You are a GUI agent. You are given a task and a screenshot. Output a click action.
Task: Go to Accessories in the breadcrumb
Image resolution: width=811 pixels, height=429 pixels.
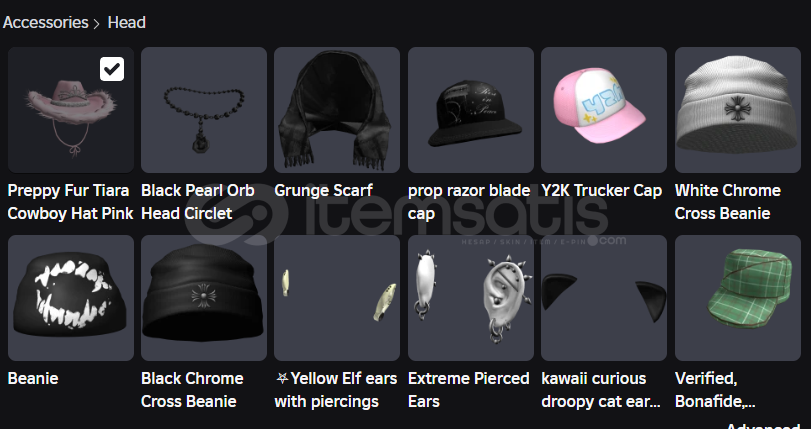point(46,23)
